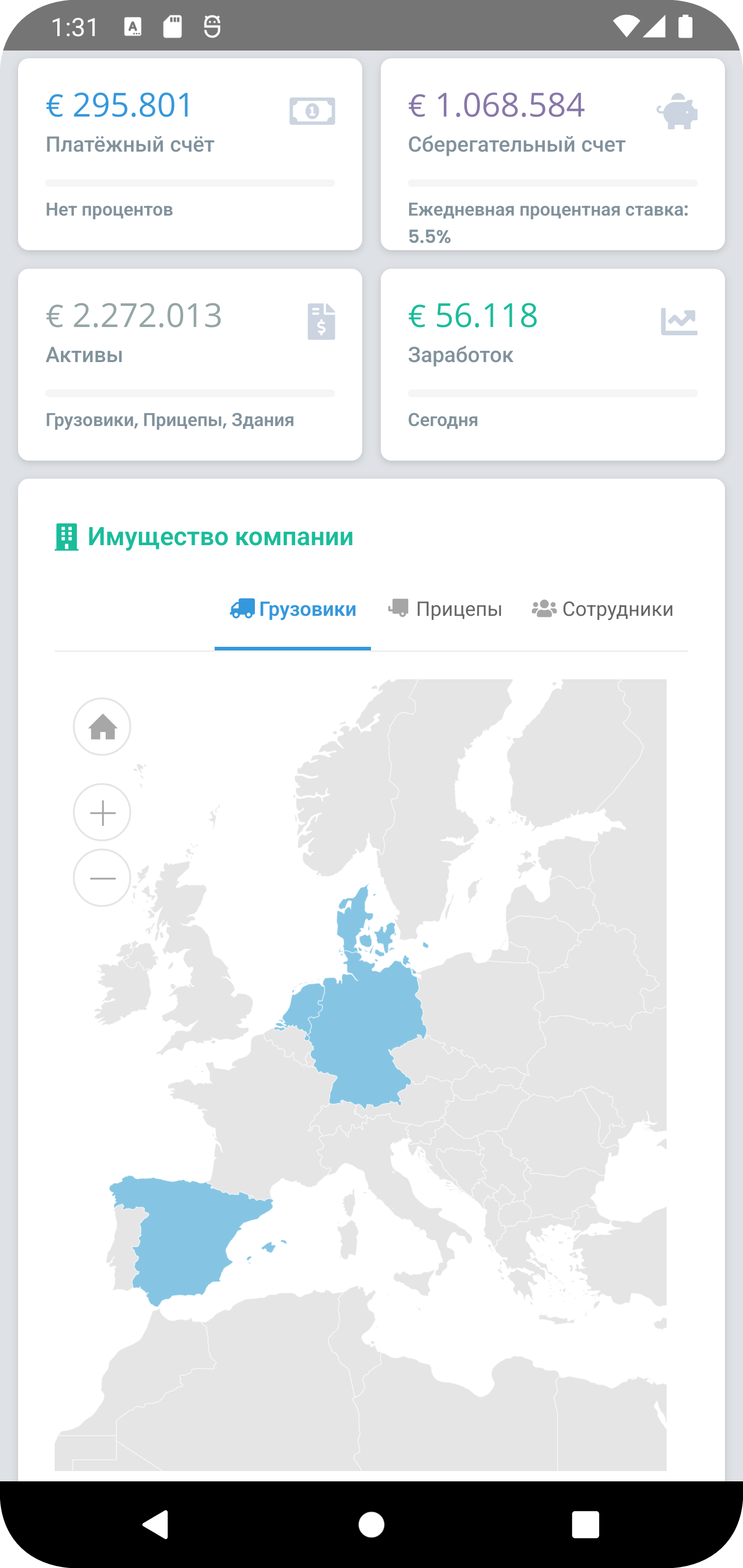Tap the piggy bank savings icon
This screenshot has height=1568, width=743.
click(676, 111)
